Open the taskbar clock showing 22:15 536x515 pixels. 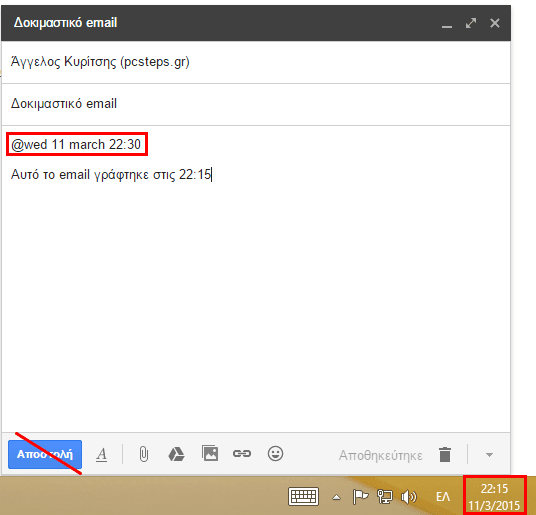coord(494,497)
